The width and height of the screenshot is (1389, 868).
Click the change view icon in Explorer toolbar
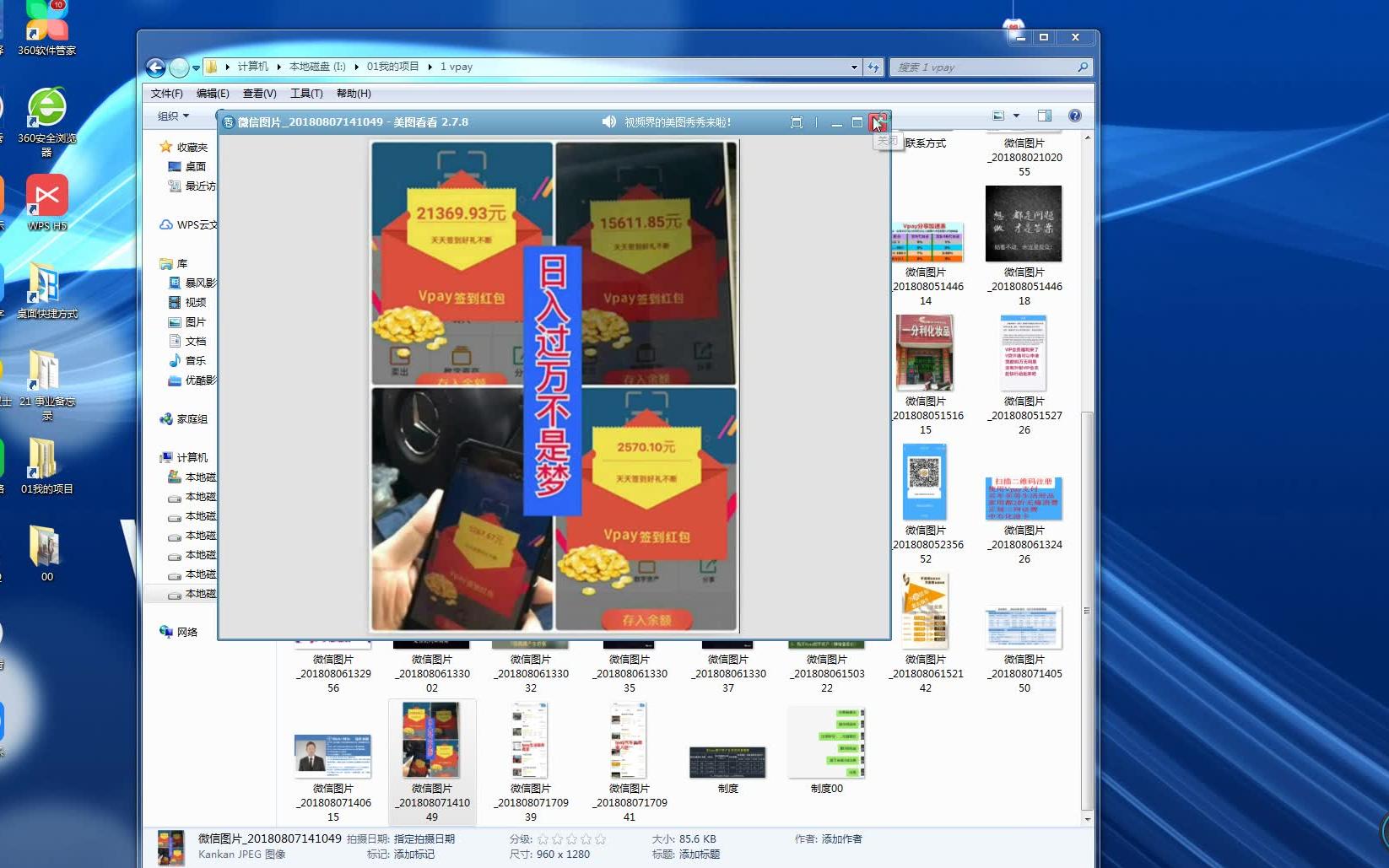(x=998, y=116)
